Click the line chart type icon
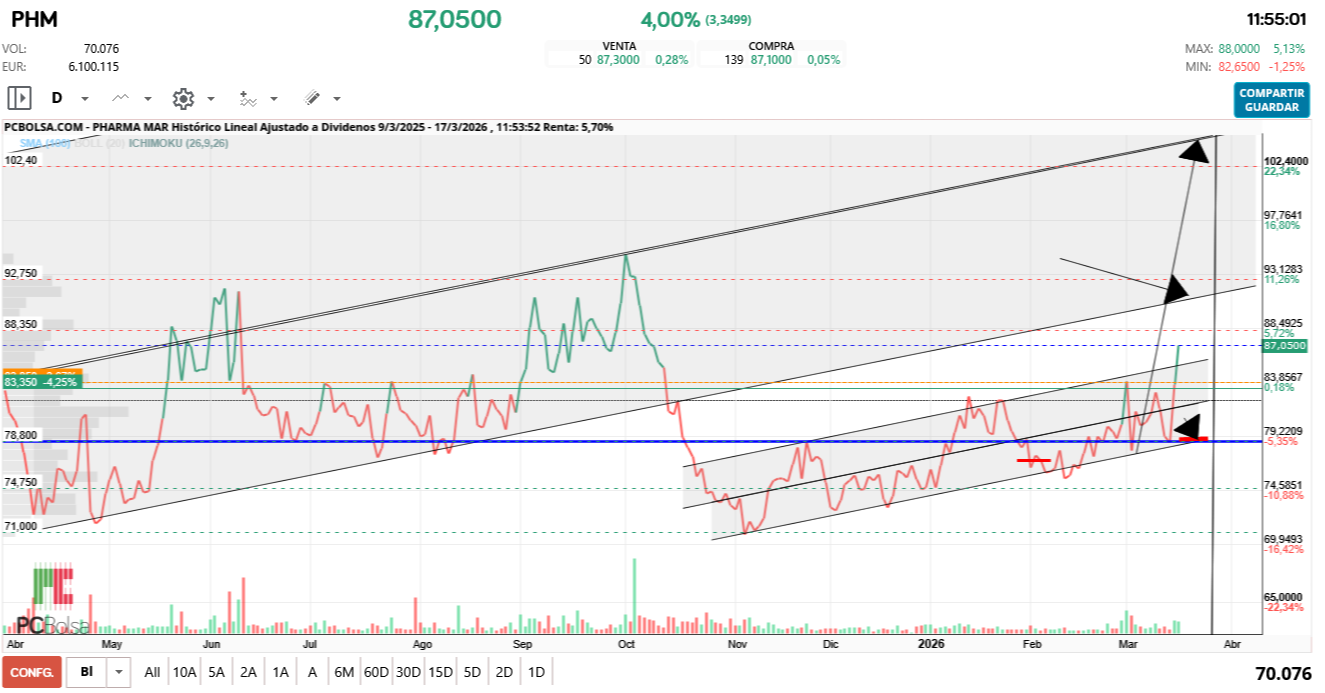1325x693 pixels. [121, 98]
